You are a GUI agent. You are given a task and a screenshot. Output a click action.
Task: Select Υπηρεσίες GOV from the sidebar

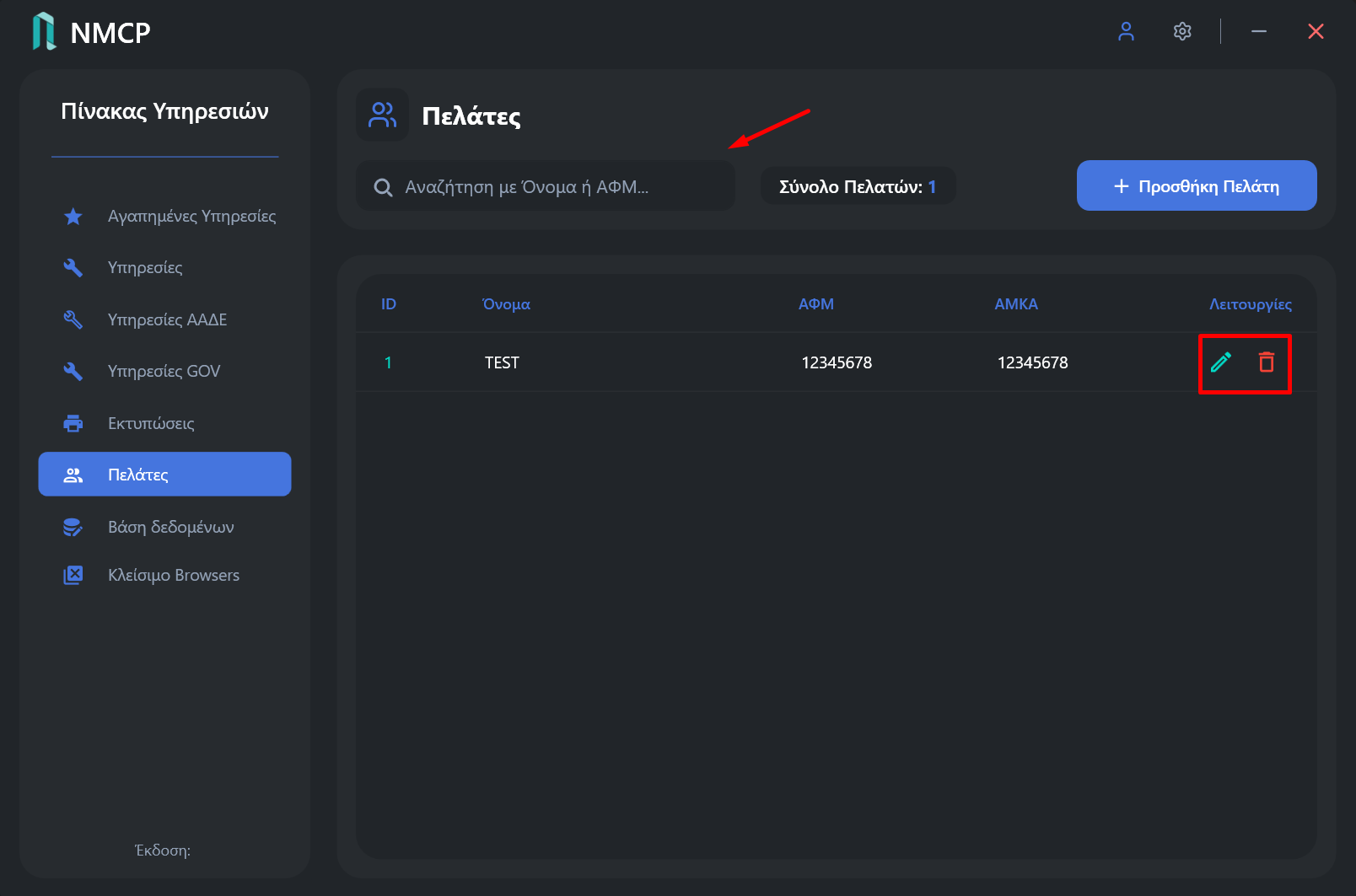pos(164,371)
